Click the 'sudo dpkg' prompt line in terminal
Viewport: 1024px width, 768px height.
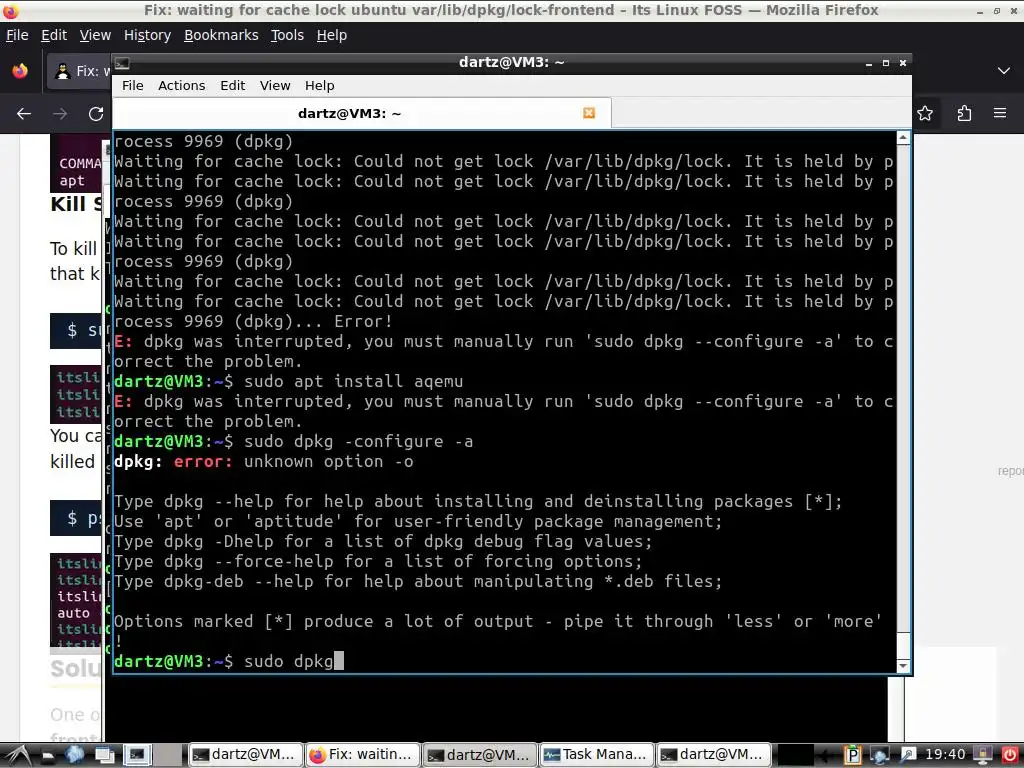coord(229,662)
